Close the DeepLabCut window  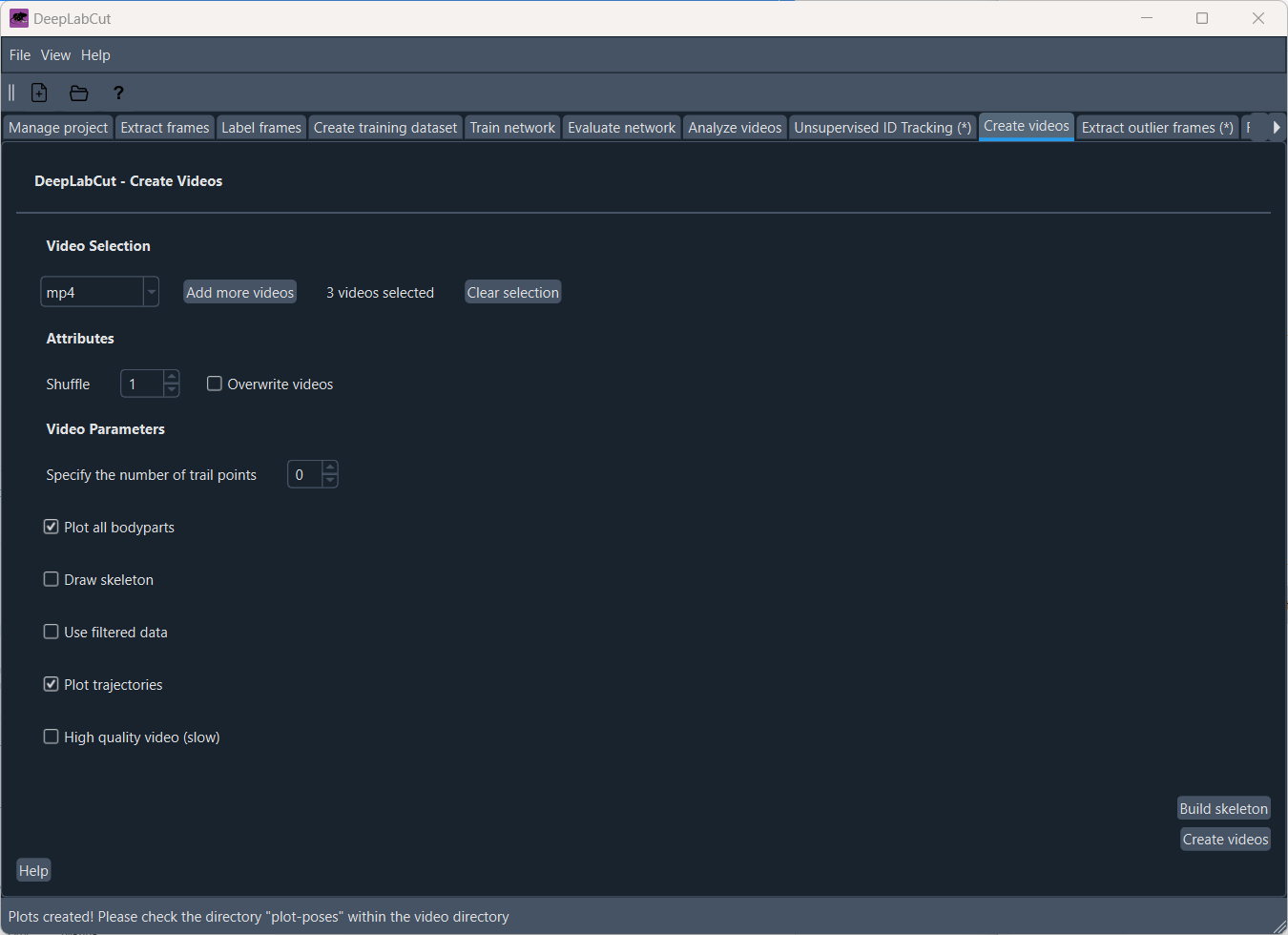1258,18
